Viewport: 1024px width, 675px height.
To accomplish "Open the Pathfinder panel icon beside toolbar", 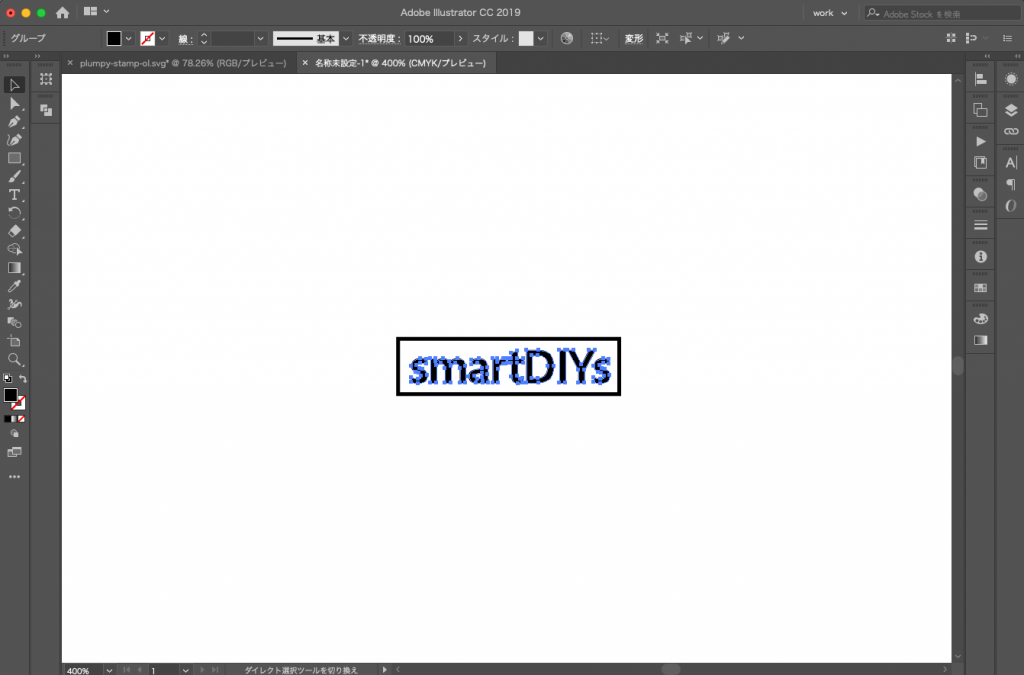I will [x=46, y=110].
